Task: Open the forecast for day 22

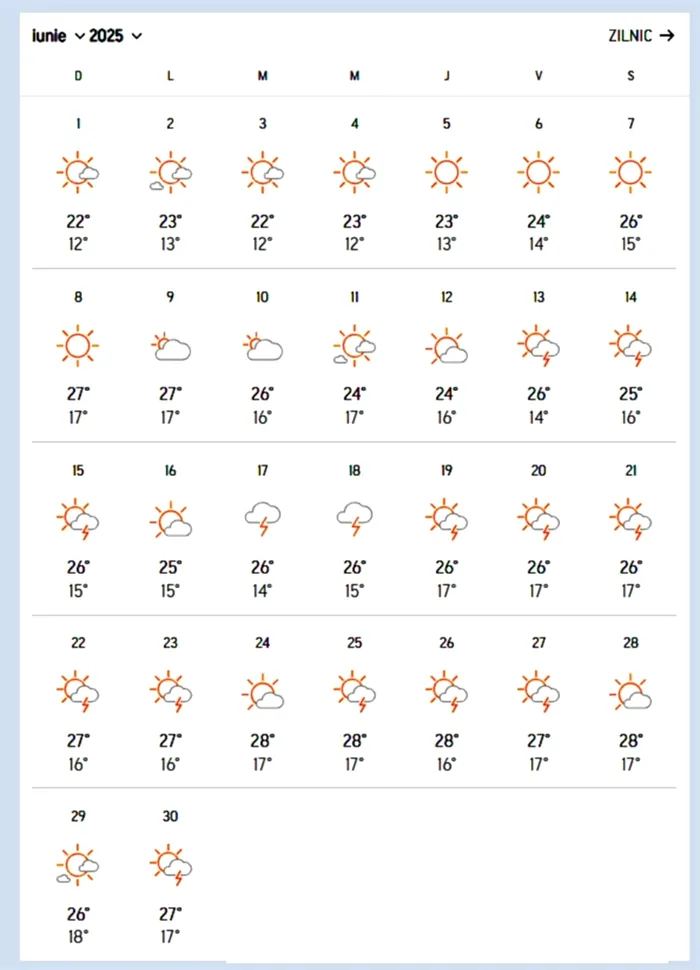Action: tap(78, 643)
